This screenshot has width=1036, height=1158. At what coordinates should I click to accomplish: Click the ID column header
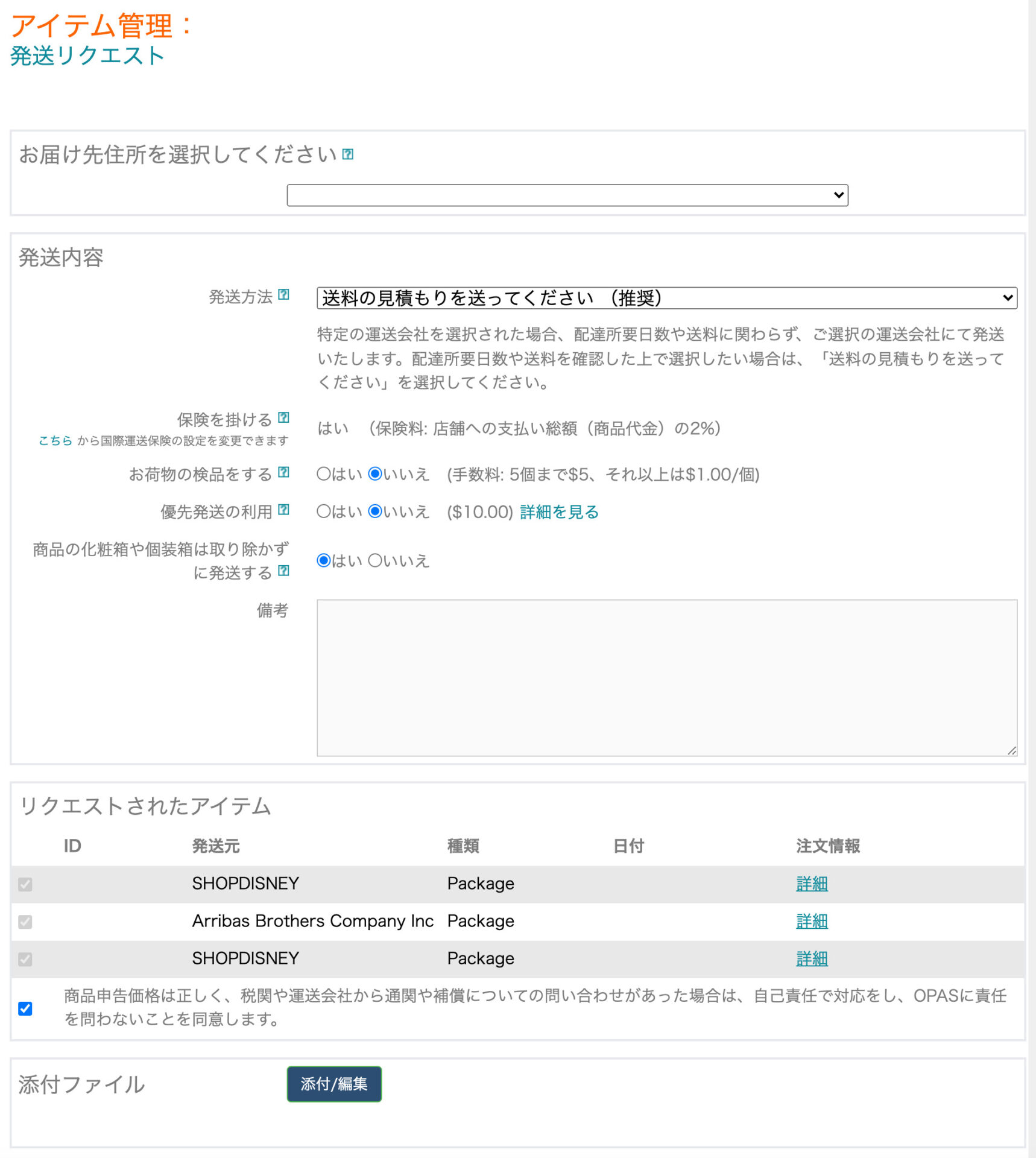click(x=72, y=846)
